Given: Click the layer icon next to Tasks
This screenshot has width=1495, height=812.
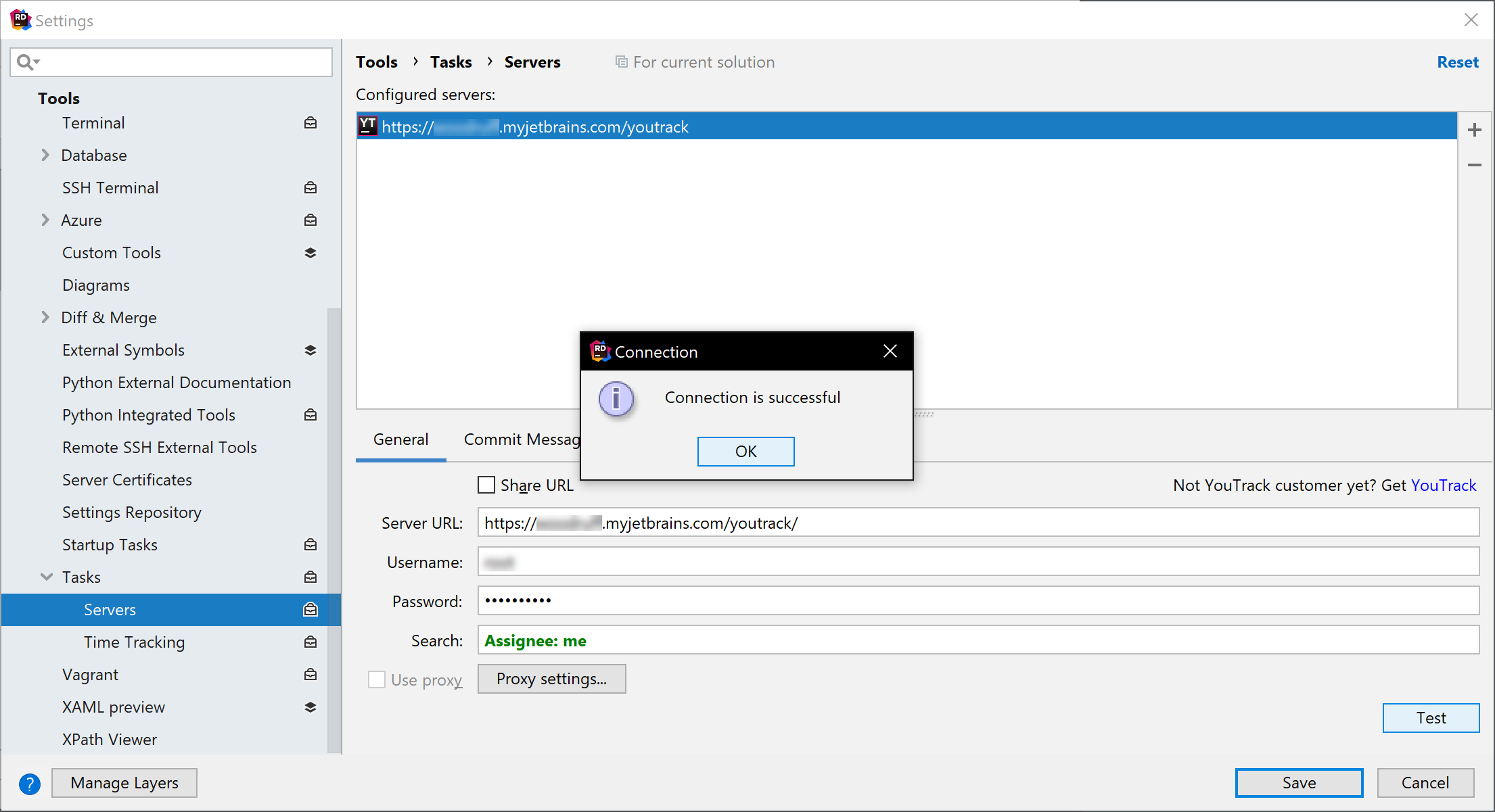Looking at the screenshot, I should point(310,577).
